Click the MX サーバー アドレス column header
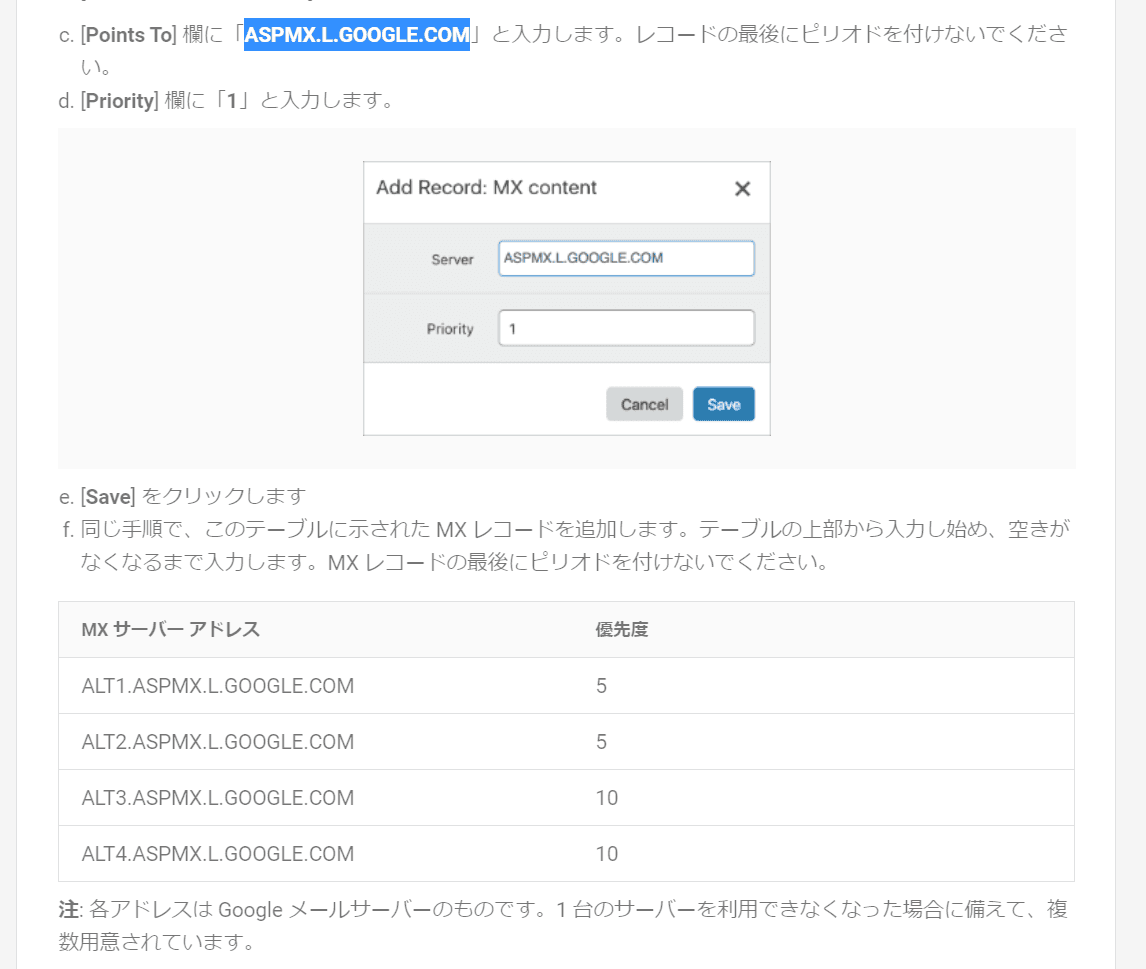Screen dimensions: 1146x969 pos(171,630)
